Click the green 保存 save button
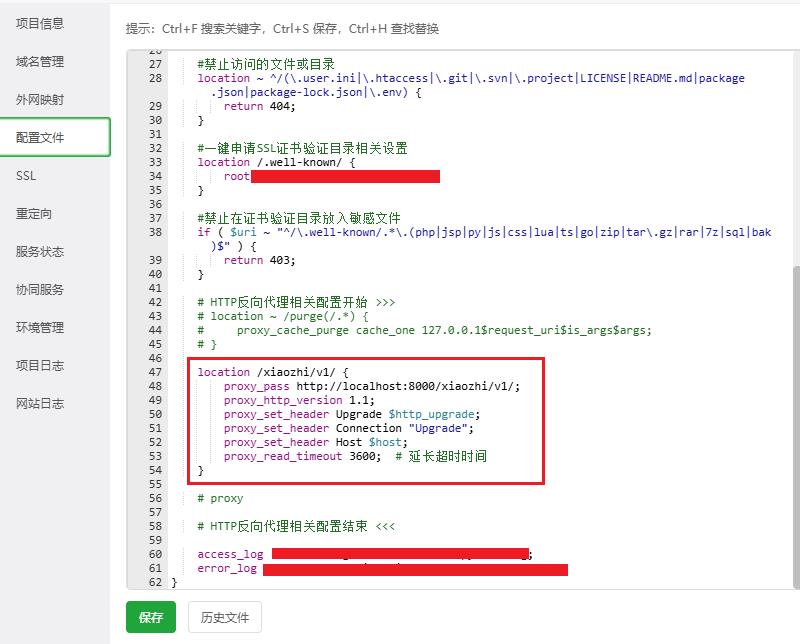Screen dimensions: 800x644 [150, 618]
